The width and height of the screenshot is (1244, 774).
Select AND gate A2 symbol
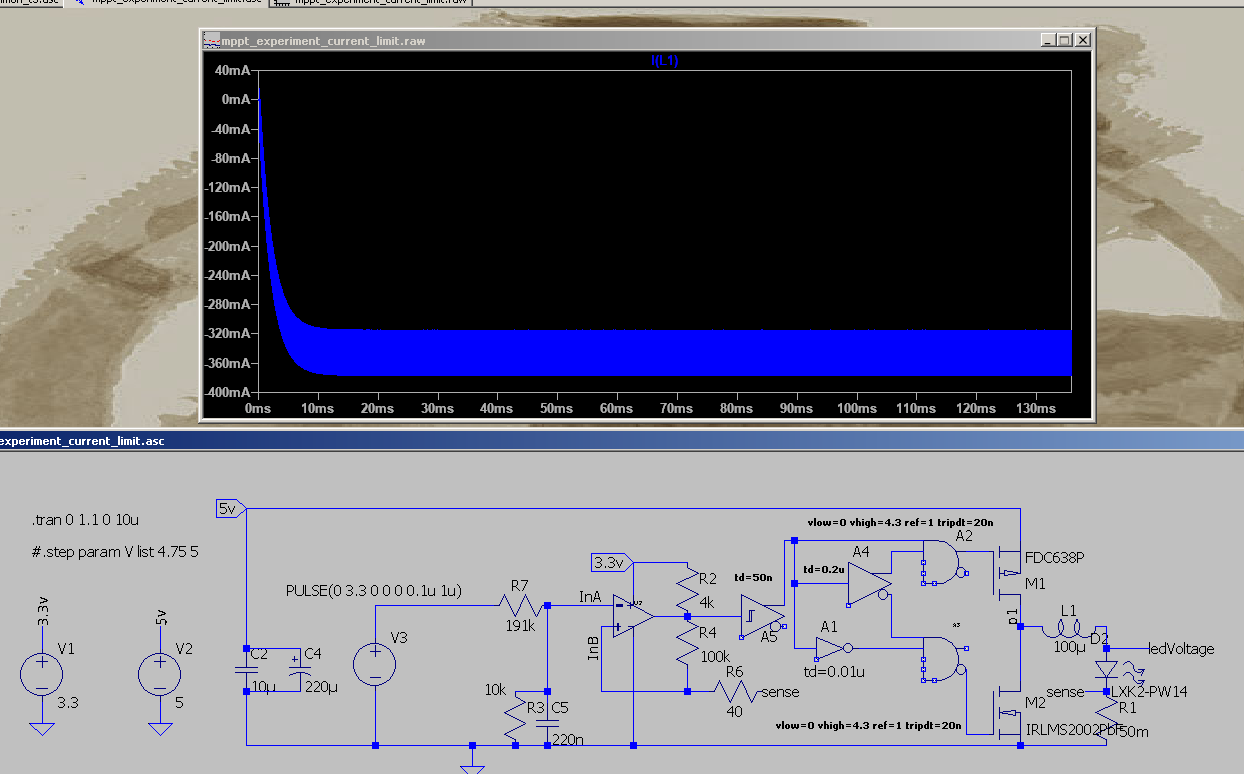(x=944, y=563)
